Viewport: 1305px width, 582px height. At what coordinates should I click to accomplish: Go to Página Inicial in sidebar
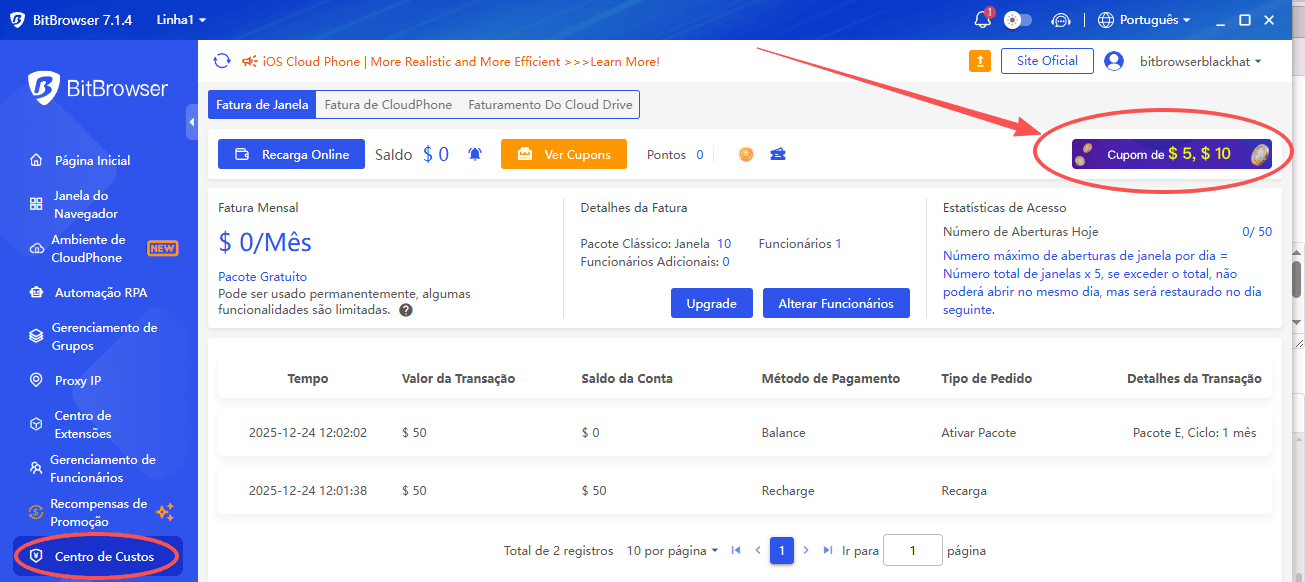coord(92,160)
